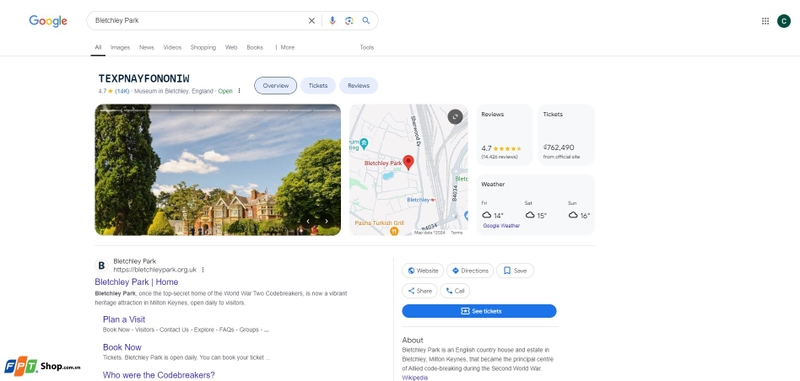
Task: Open the Bletchley Park | Home result
Action: click(x=136, y=282)
